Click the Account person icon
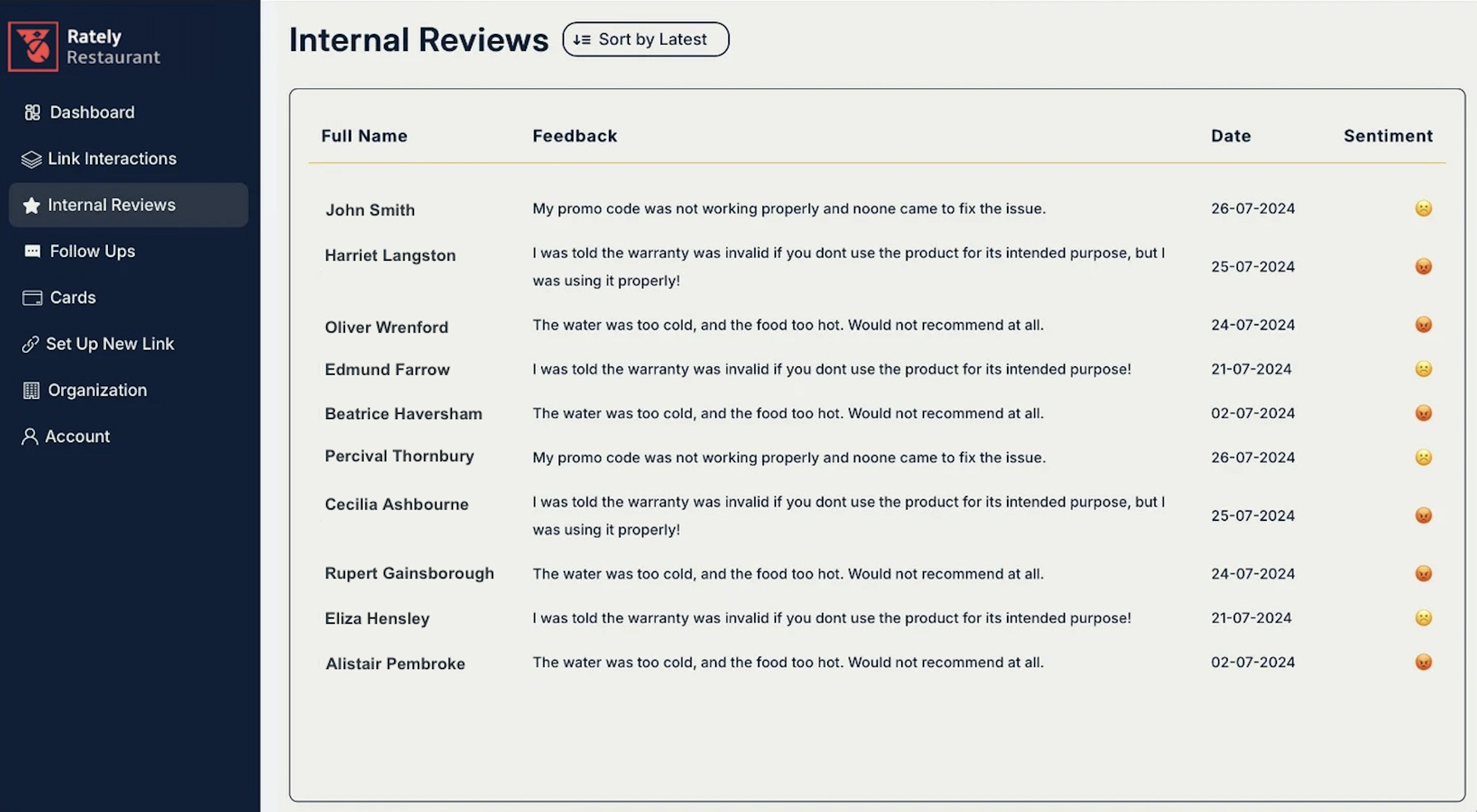Viewport: 1477px width, 812px height. coord(30,437)
